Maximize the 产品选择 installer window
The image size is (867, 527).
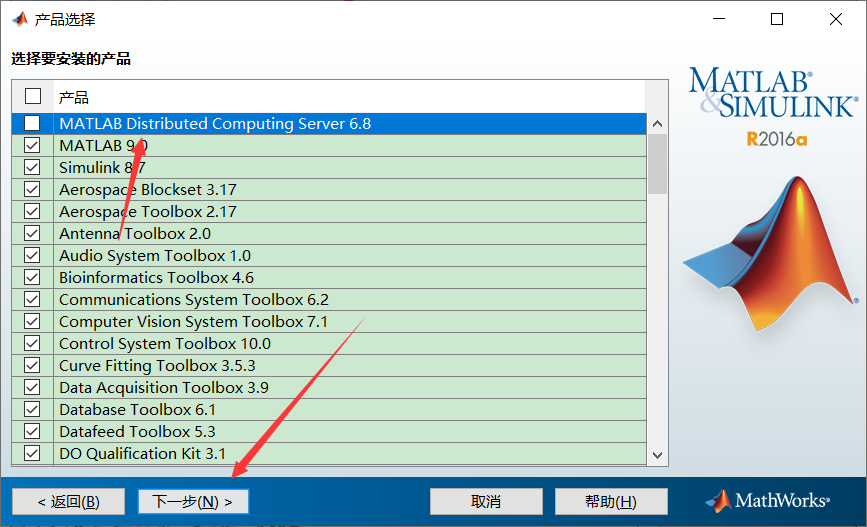click(777, 19)
